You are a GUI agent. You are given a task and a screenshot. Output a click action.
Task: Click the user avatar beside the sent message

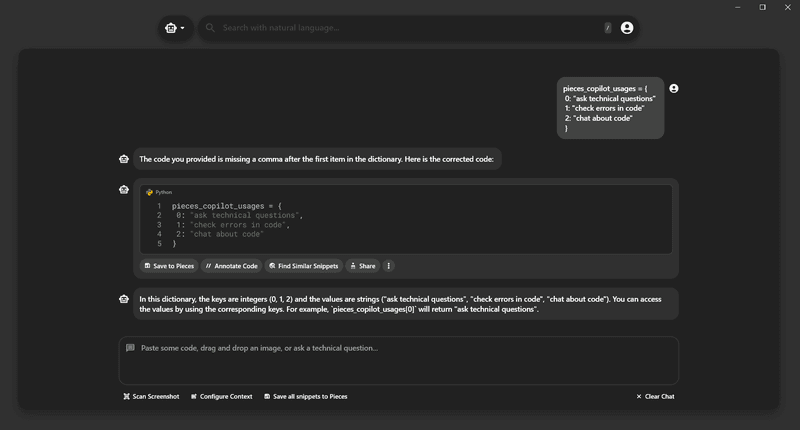click(673, 89)
